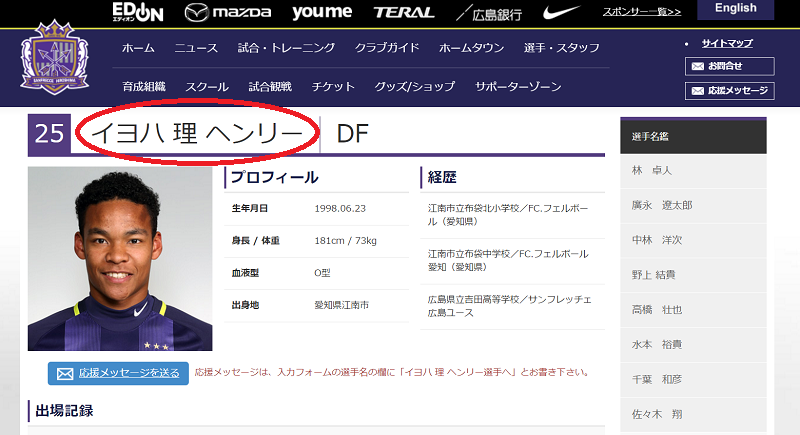The height and width of the screenshot is (435, 800).
Task: Open the 育成組織 menu item
Action: [144, 87]
